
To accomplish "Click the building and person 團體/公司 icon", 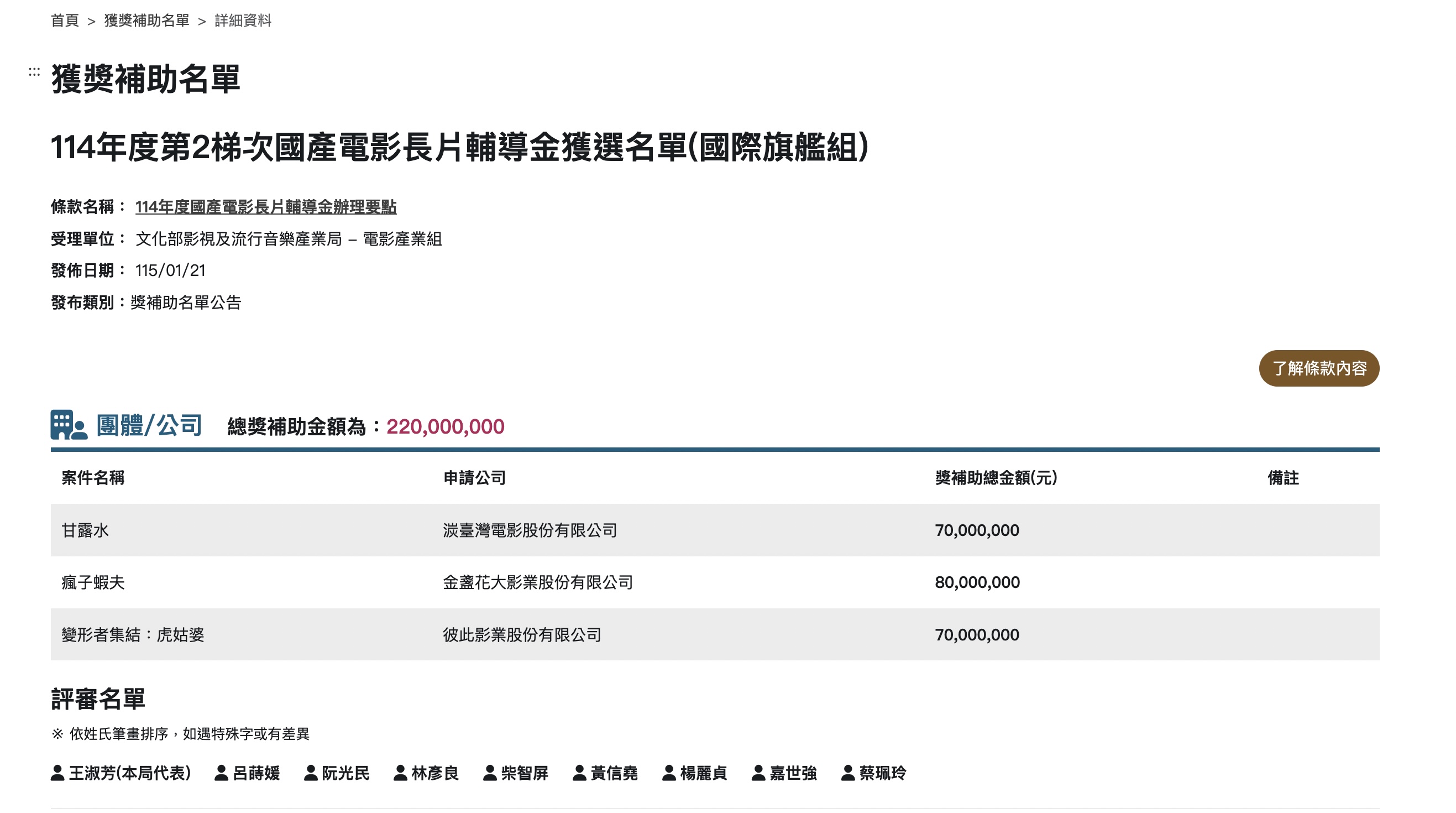I will pos(69,425).
